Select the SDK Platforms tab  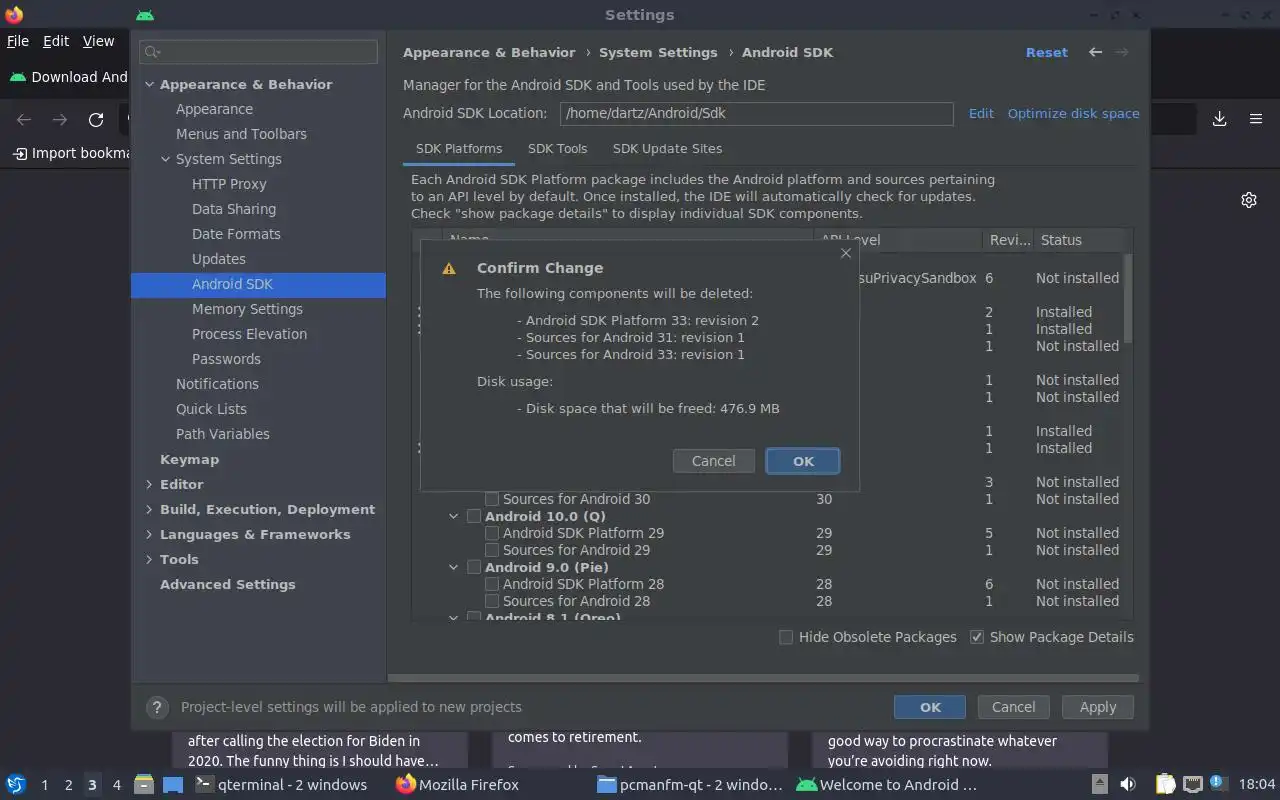459,148
